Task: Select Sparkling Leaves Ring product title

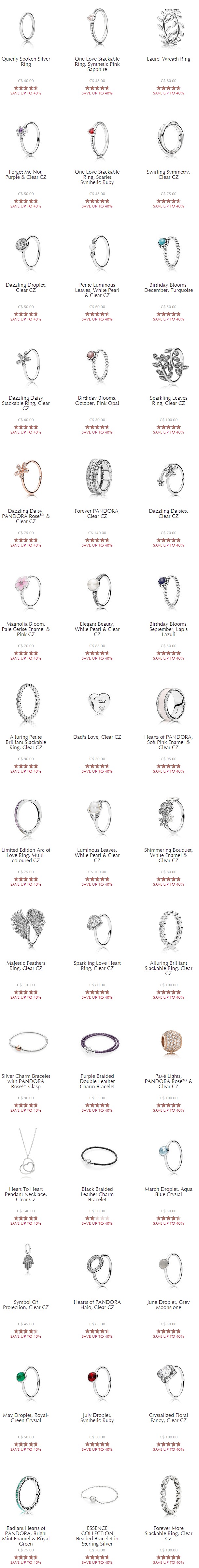Action: pos(168,401)
